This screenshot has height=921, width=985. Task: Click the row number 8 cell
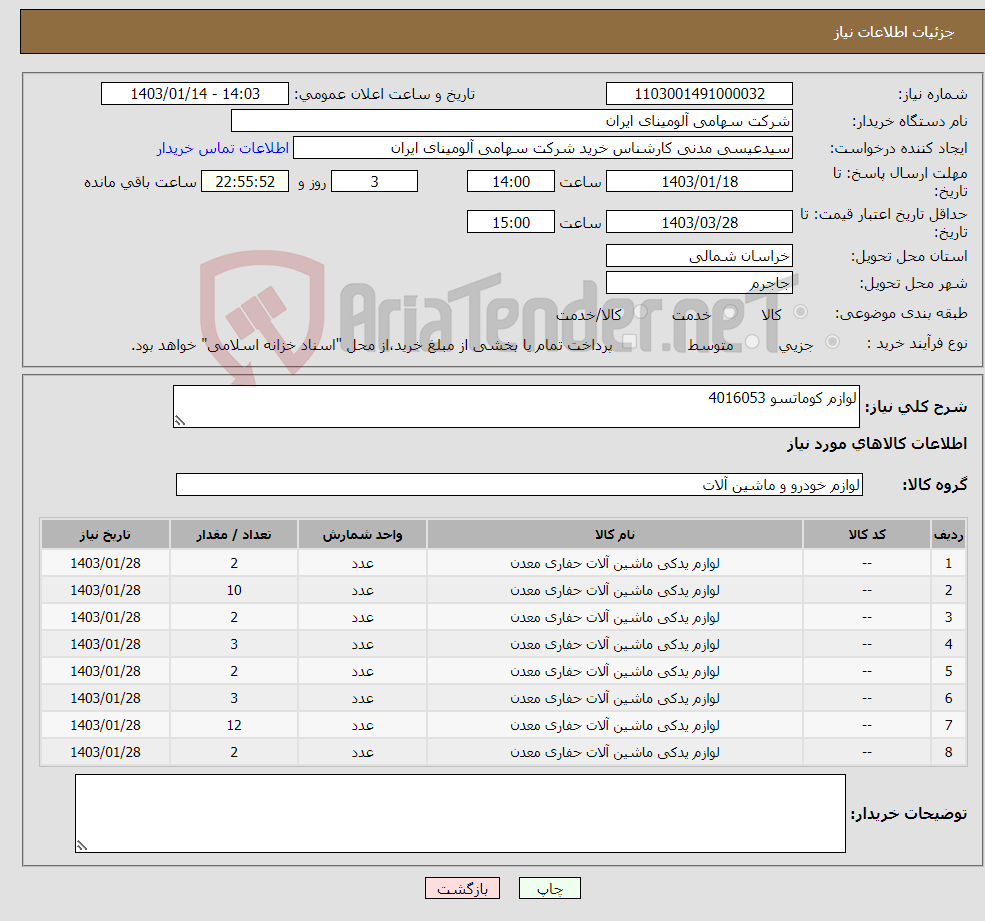click(948, 753)
